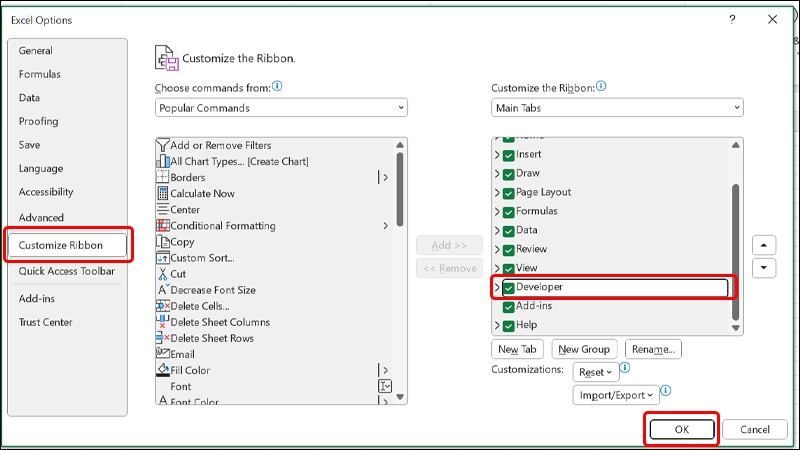Image resolution: width=800 pixels, height=450 pixels.
Task: Toggle the Data tab checkbox
Action: click(x=509, y=231)
